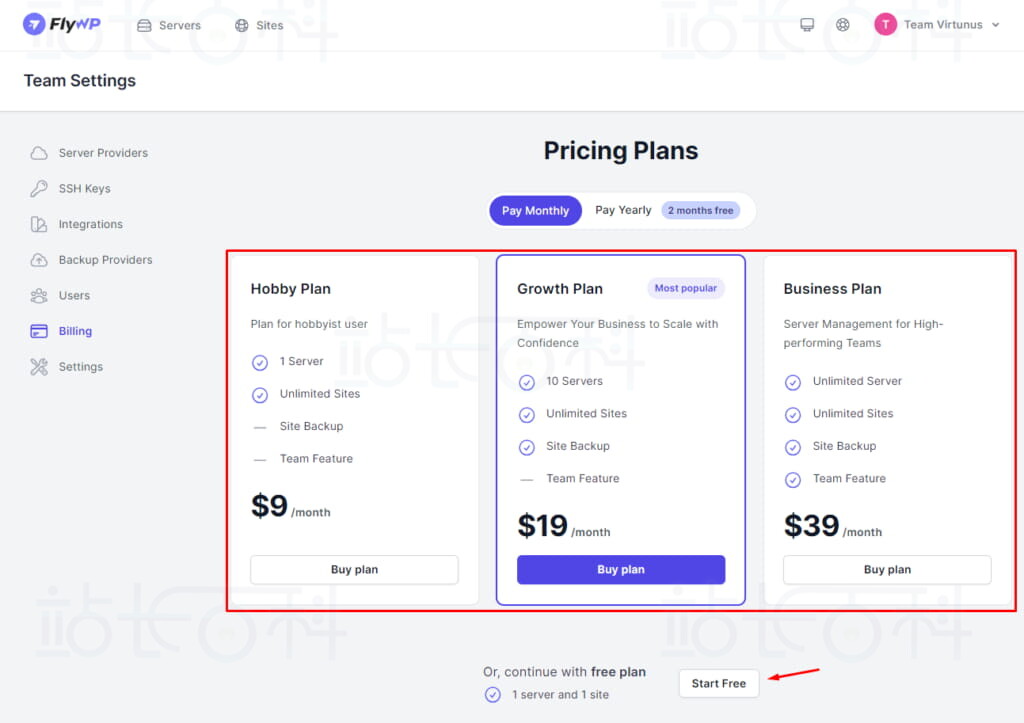This screenshot has height=723, width=1024.
Task: Buy the Hobby Plan
Action: [354, 570]
